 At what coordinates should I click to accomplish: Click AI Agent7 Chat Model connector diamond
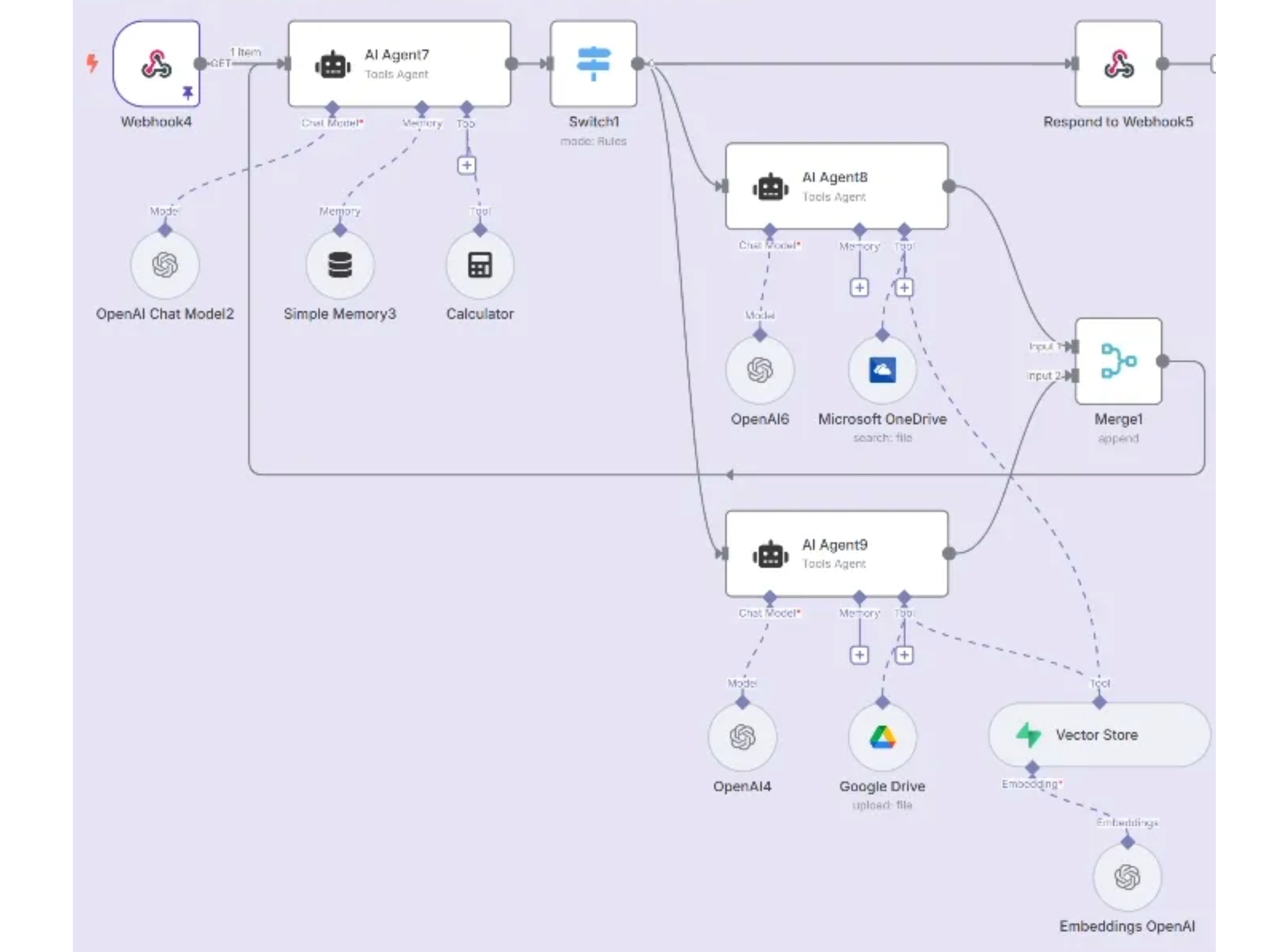pyautogui.click(x=332, y=108)
